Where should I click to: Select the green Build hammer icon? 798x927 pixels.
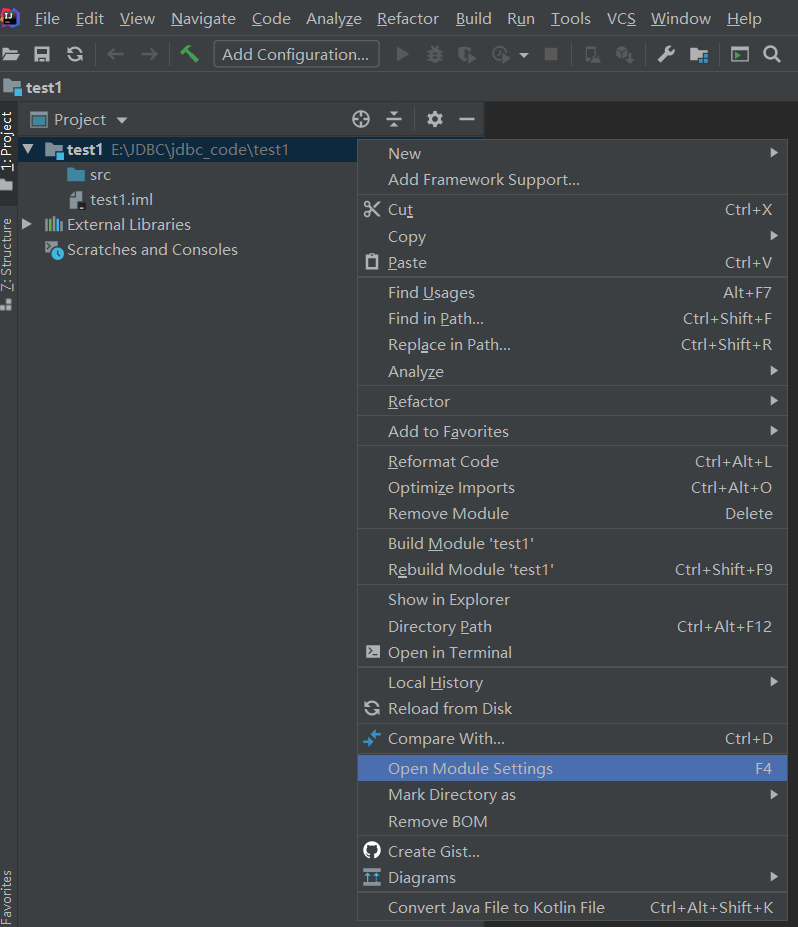[190, 54]
